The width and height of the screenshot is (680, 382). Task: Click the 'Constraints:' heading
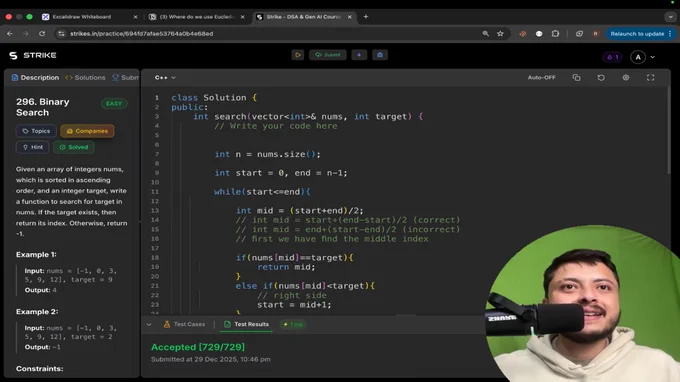pyautogui.click(x=39, y=369)
